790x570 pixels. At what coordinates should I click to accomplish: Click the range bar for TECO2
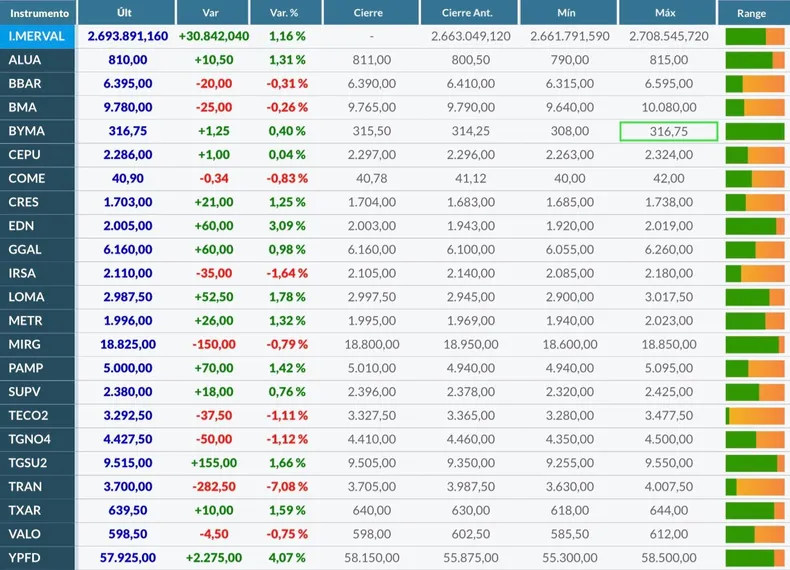(754, 416)
